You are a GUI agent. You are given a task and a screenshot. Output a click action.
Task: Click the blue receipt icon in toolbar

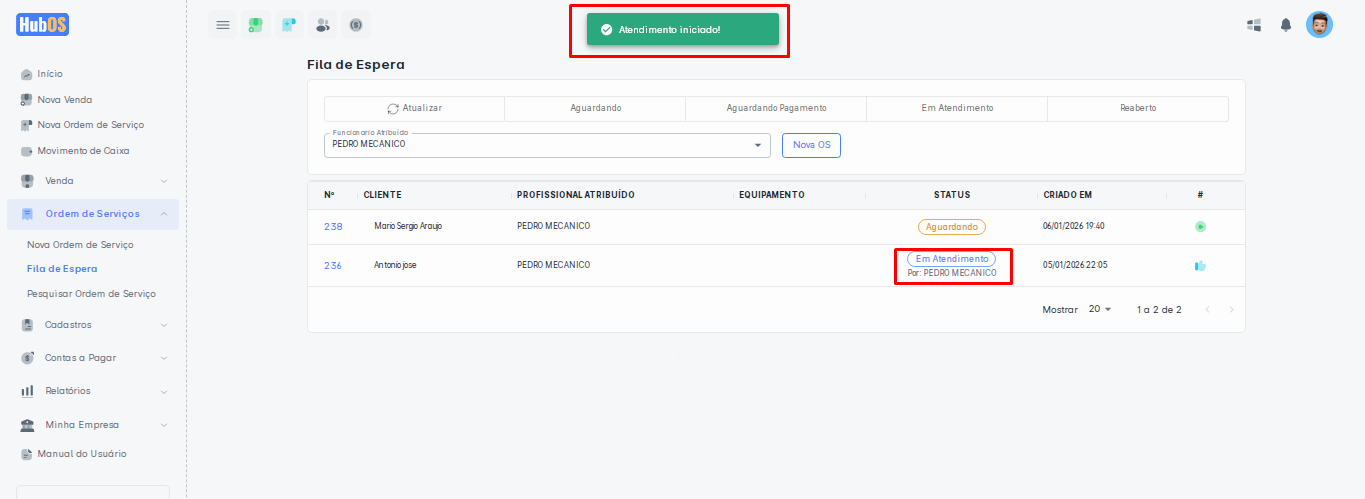pos(289,25)
